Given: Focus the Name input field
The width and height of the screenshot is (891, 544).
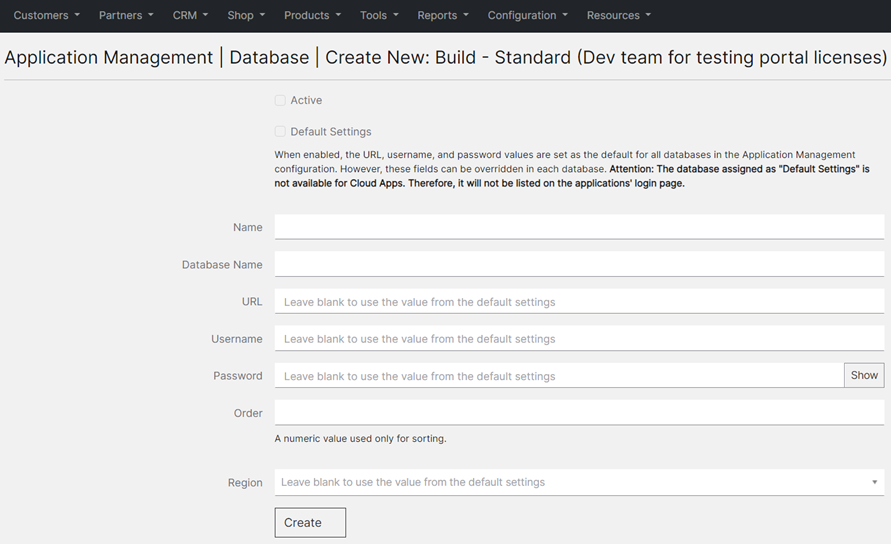Looking at the screenshot, I should point(579,227).
